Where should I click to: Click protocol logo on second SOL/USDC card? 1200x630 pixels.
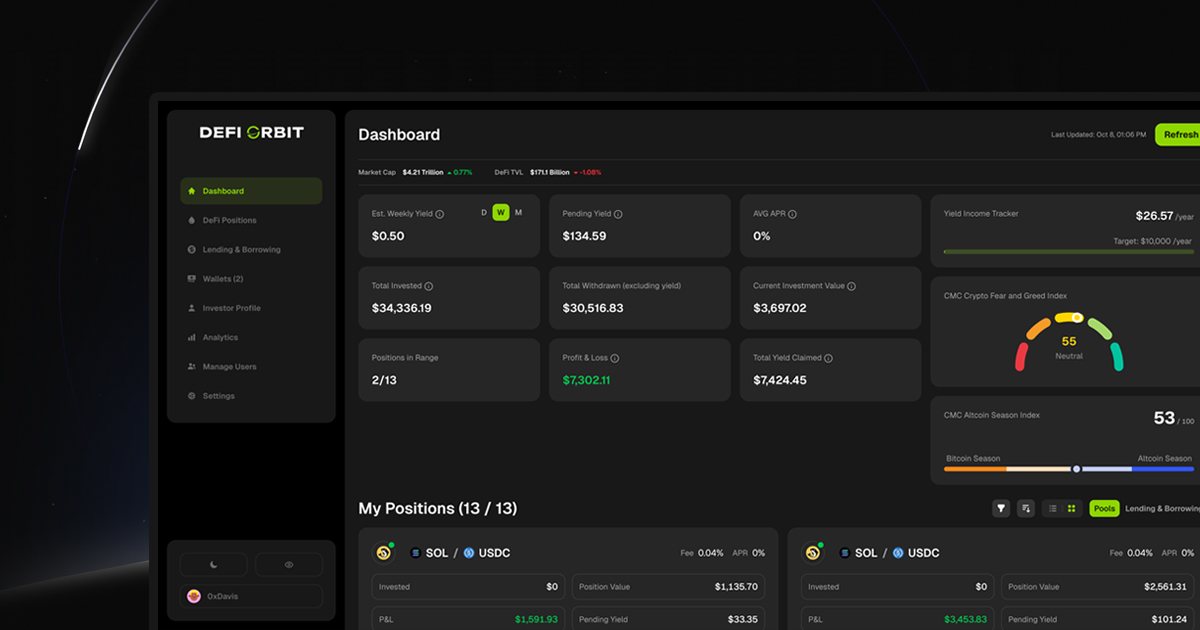813,553
